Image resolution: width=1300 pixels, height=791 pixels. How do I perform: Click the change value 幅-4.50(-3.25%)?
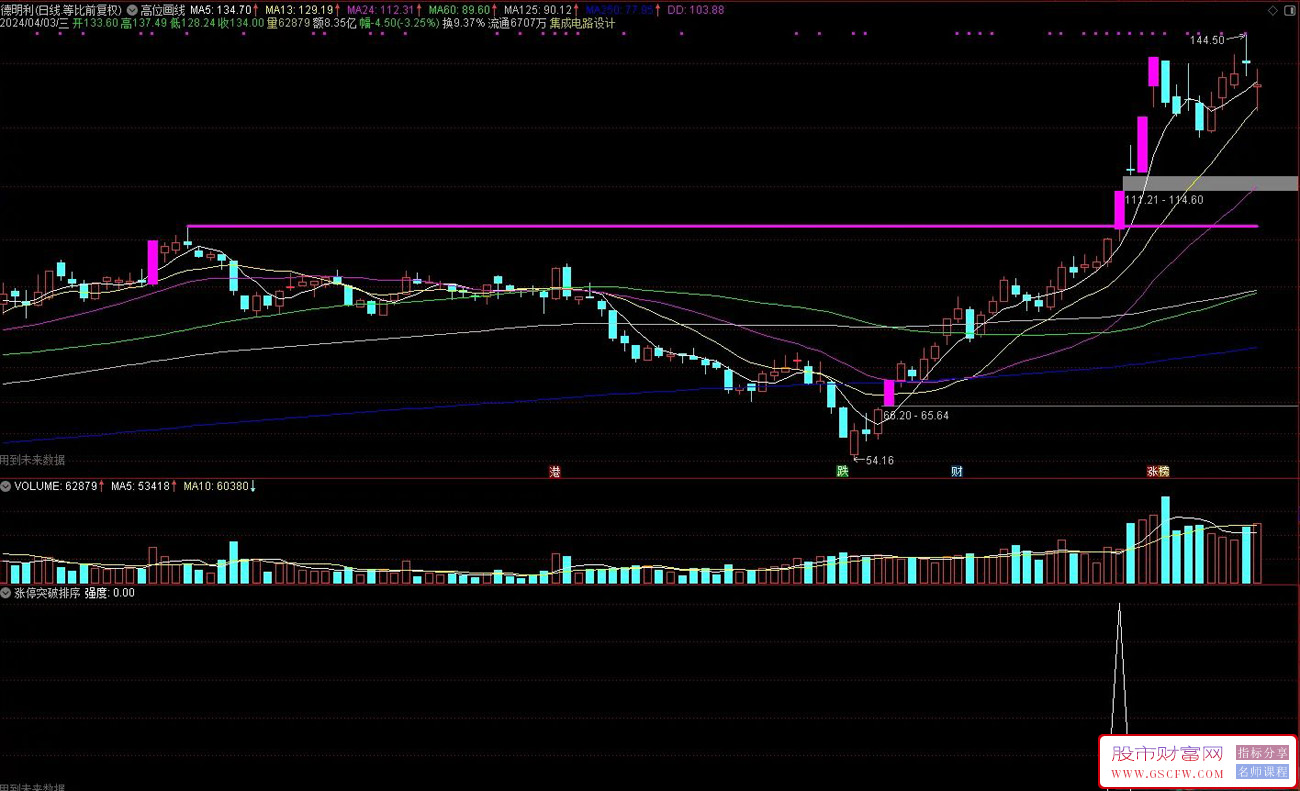pyautogui.click(x=399, y=23)
